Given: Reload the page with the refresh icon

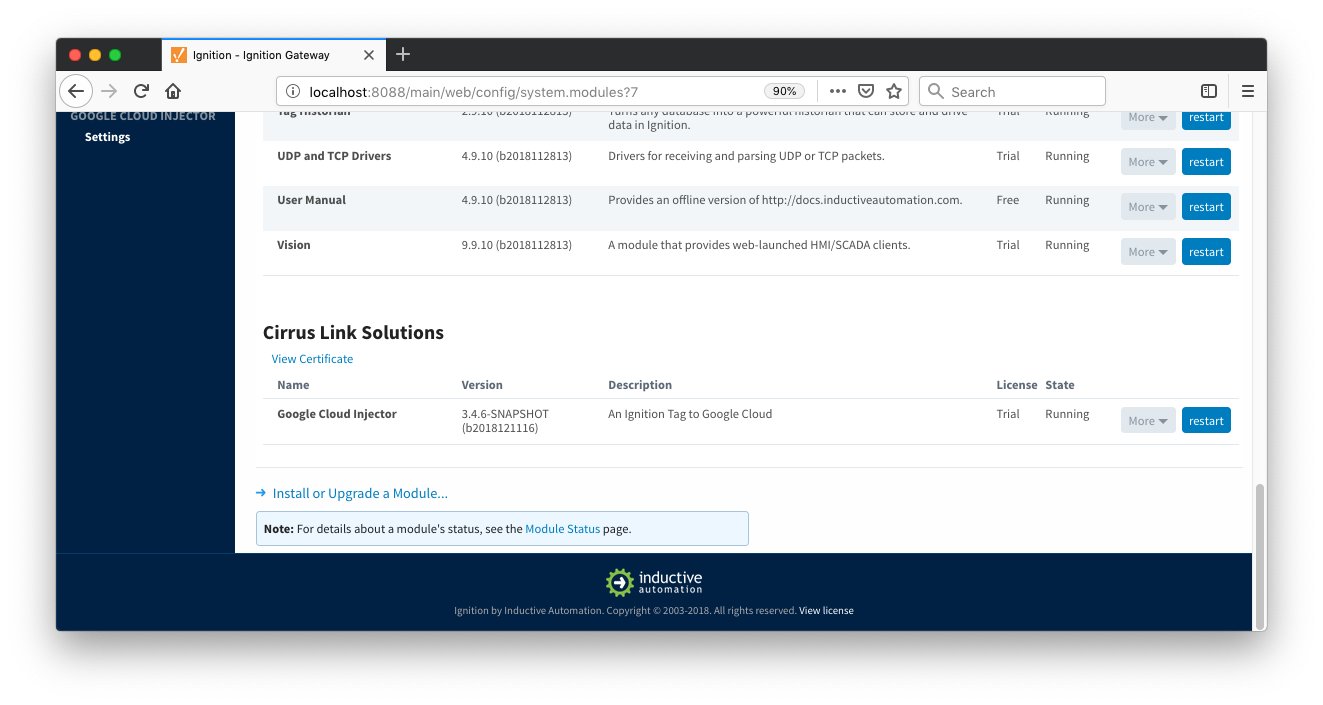Looking at the screenshot, I should click(x=141, y=91).
